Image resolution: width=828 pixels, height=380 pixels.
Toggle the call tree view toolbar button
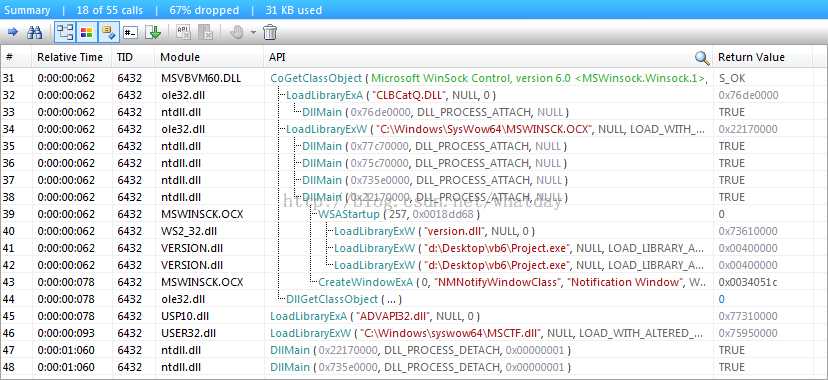pyautogui.click(x=65, y=33)
